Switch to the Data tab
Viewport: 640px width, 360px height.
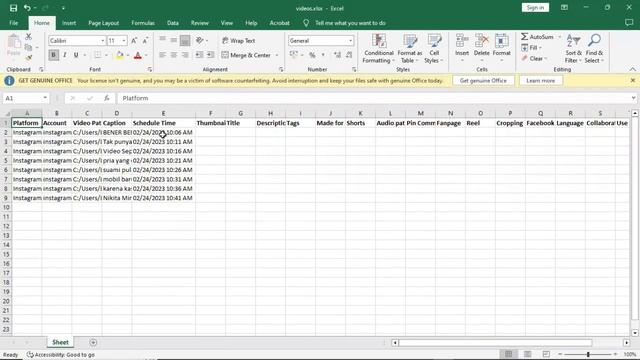coord(173,23)
